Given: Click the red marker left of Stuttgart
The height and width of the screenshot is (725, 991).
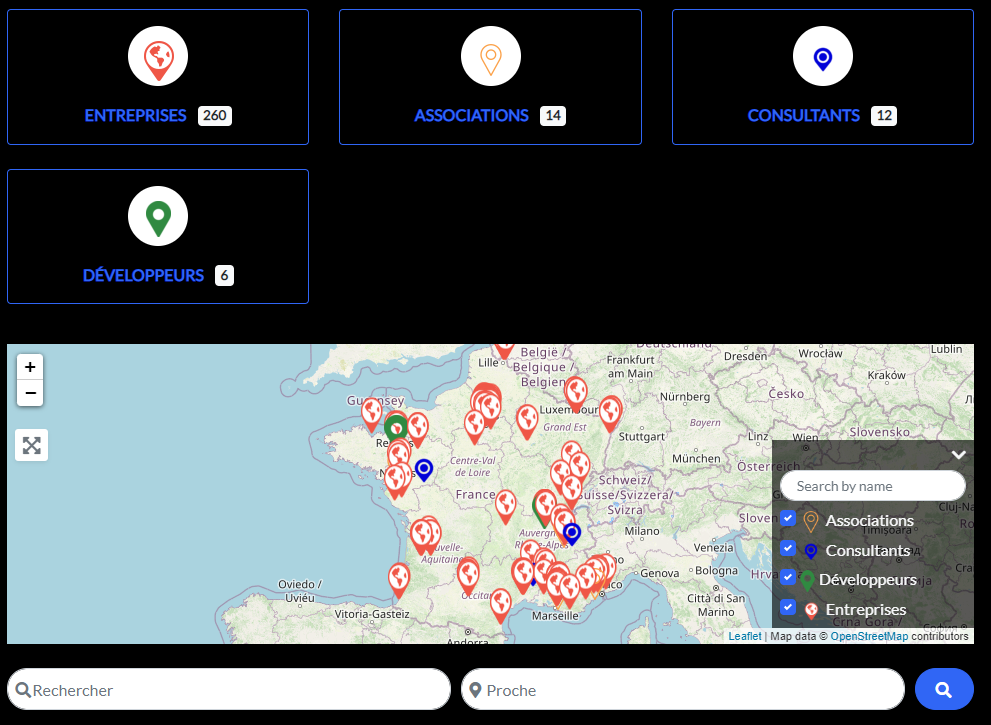Looking at the screenshot, I should (x=611, y=413).
